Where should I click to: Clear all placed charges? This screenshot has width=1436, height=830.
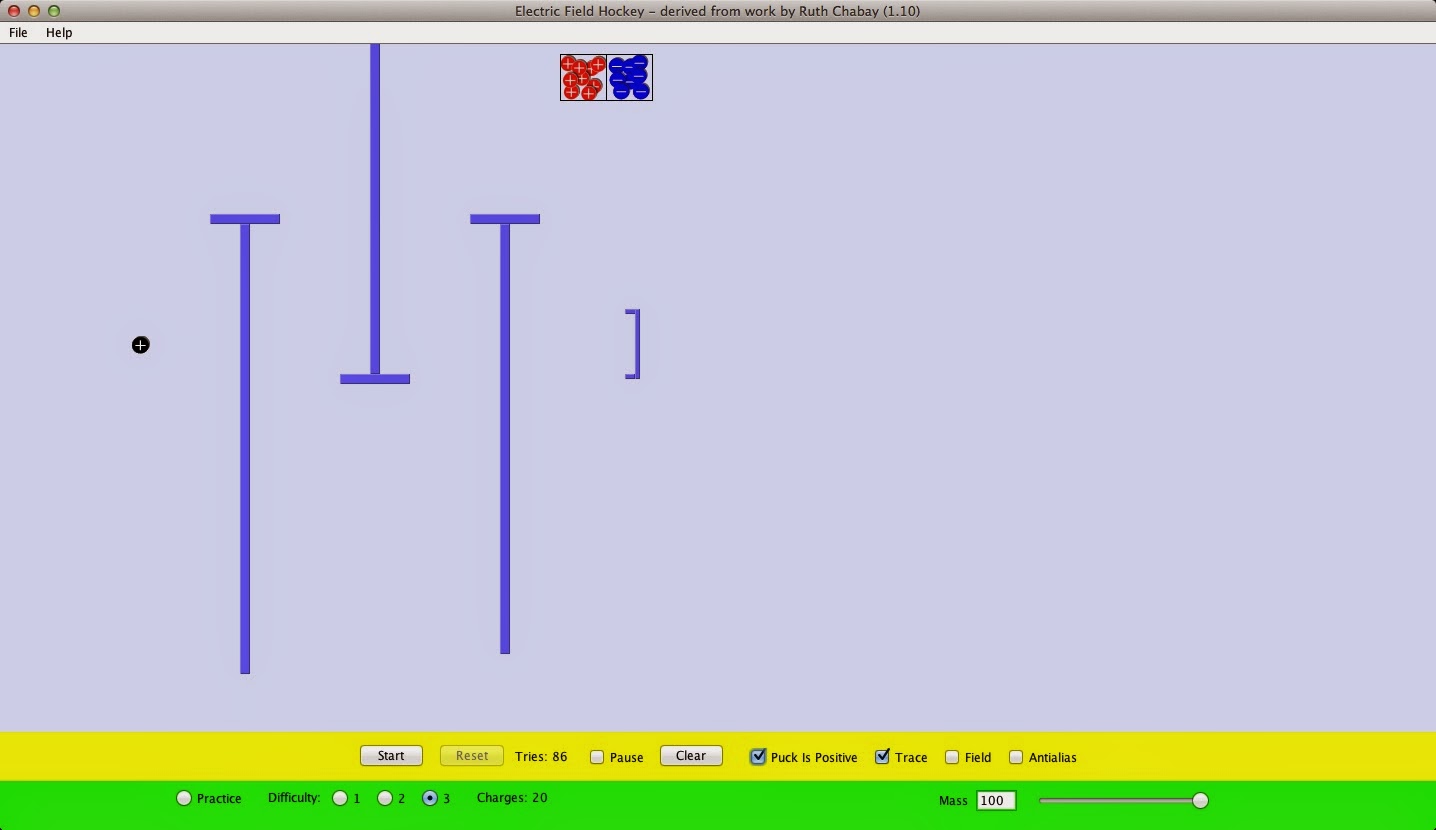691,756
